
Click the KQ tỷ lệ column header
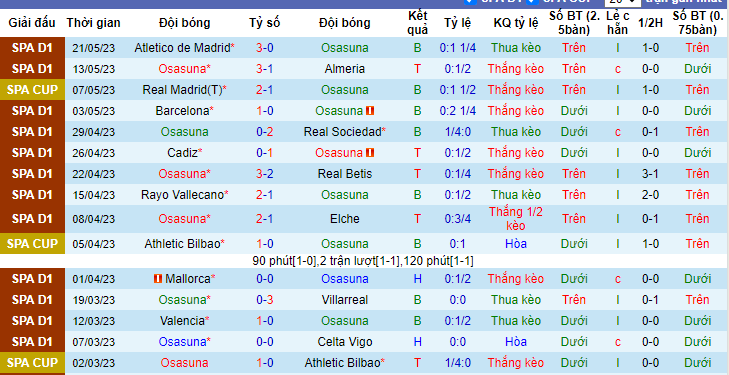tap(516, 23)
